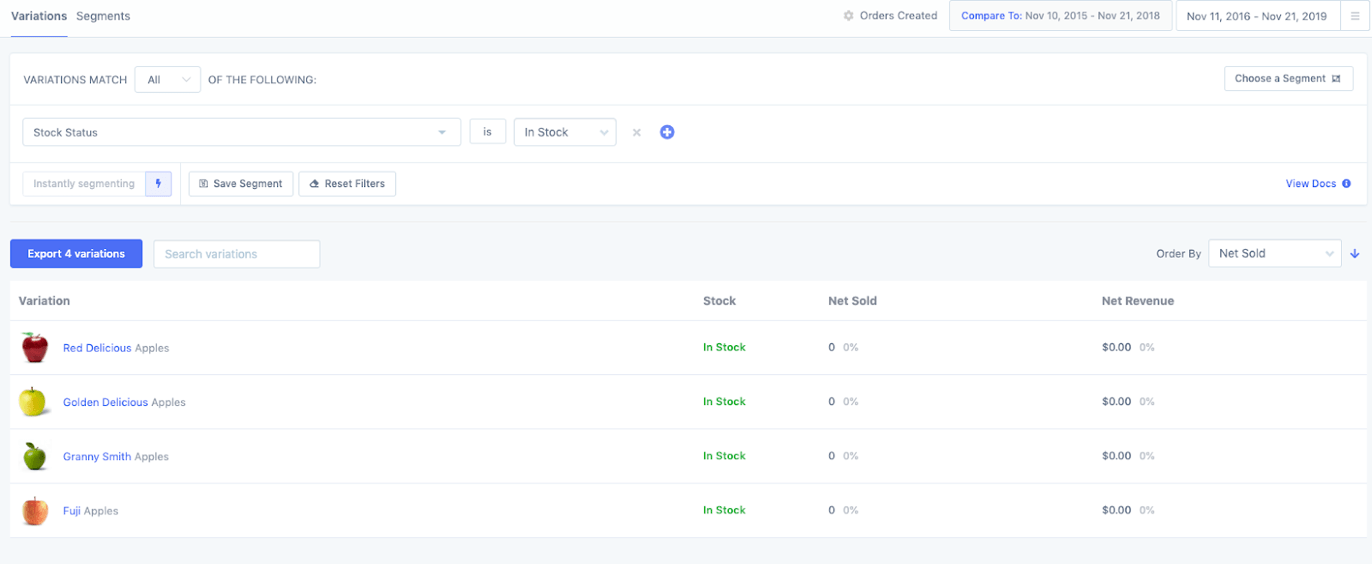Click the Save Segment button
1372x564 pixels.
[241, 184]
